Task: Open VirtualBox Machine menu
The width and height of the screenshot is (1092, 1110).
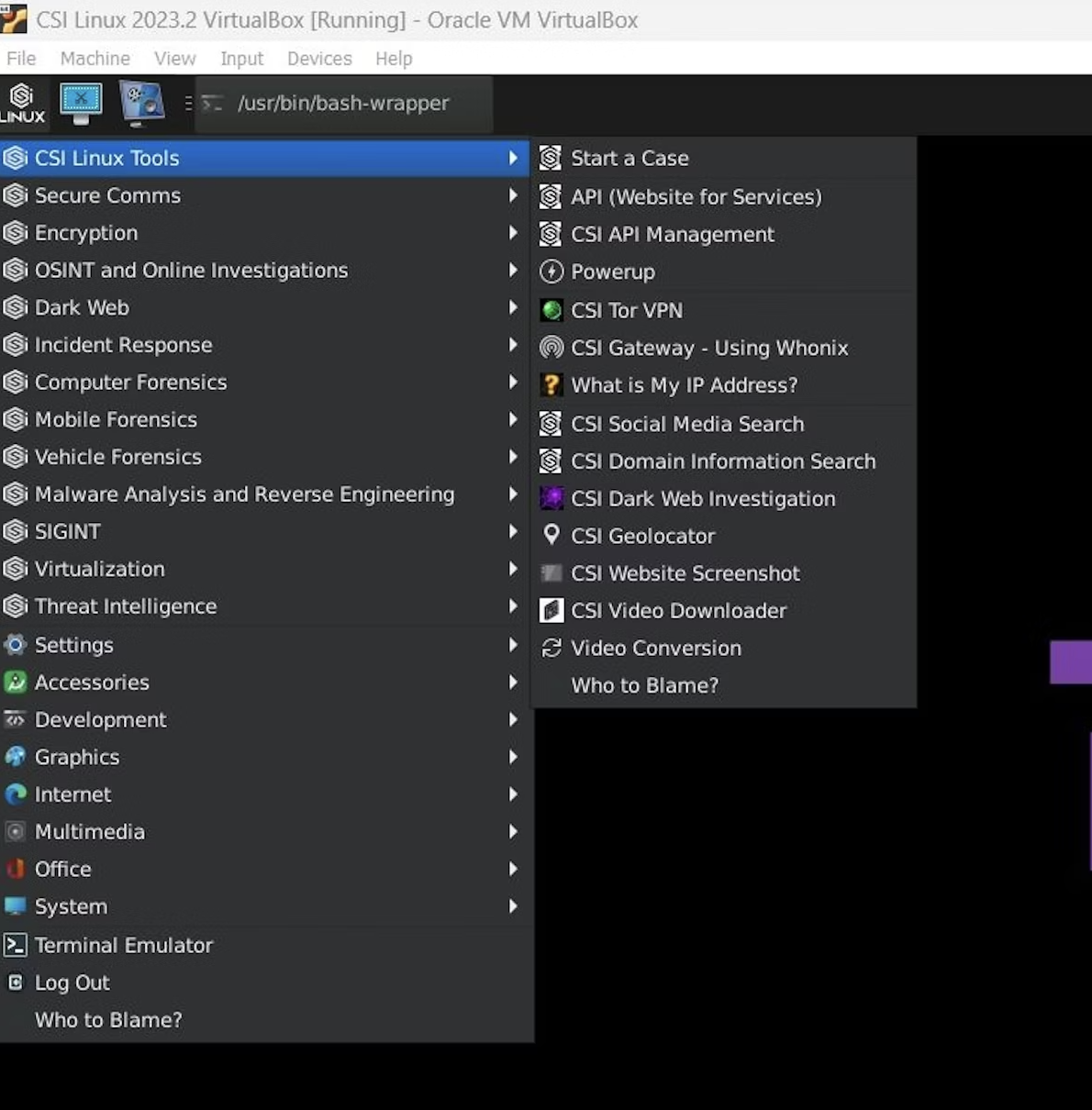Action: tap(95, 59)
